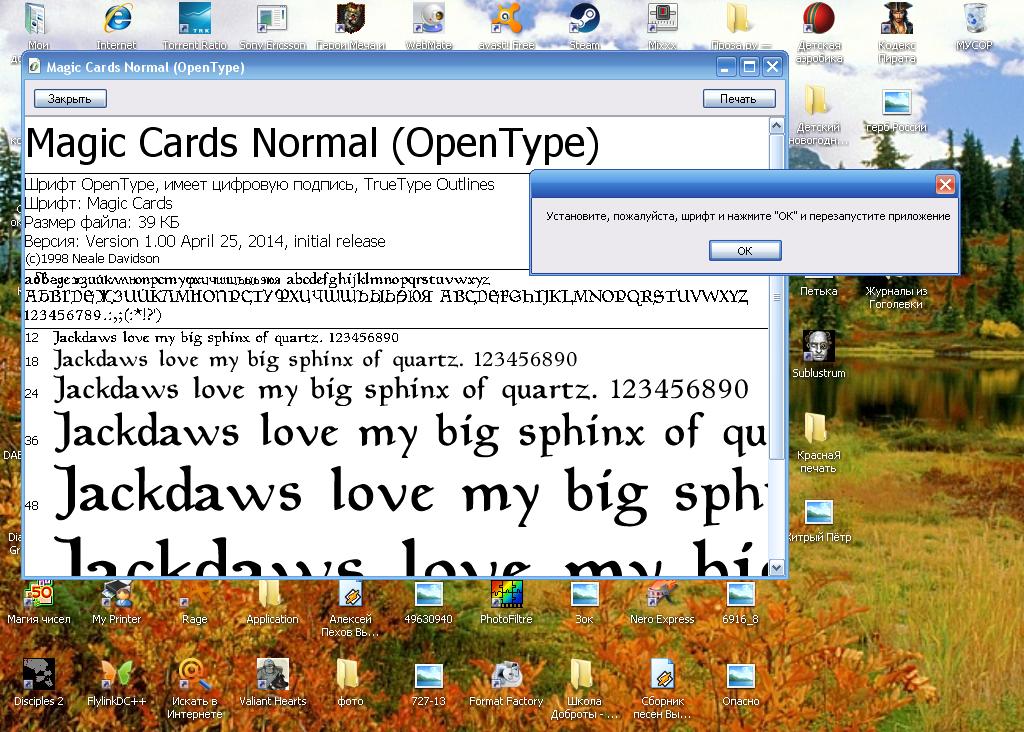This screenshot has height=732, width=1024.
Task: Select the МУСОР recycle bin icon
Action: click(974, 19)
